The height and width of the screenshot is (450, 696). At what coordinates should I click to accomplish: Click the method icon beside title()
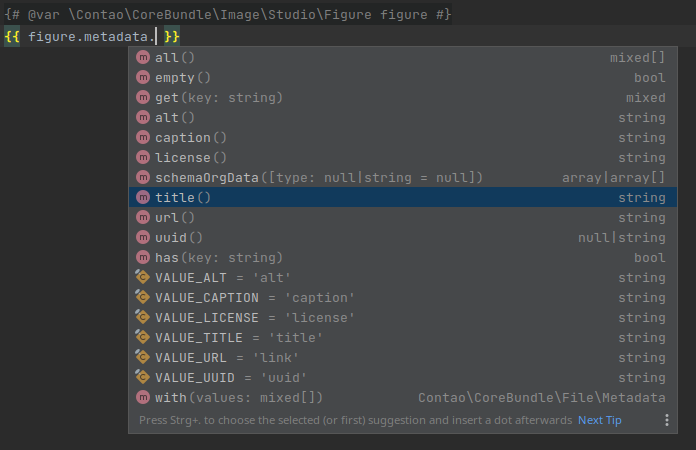(x=143, y=197)
